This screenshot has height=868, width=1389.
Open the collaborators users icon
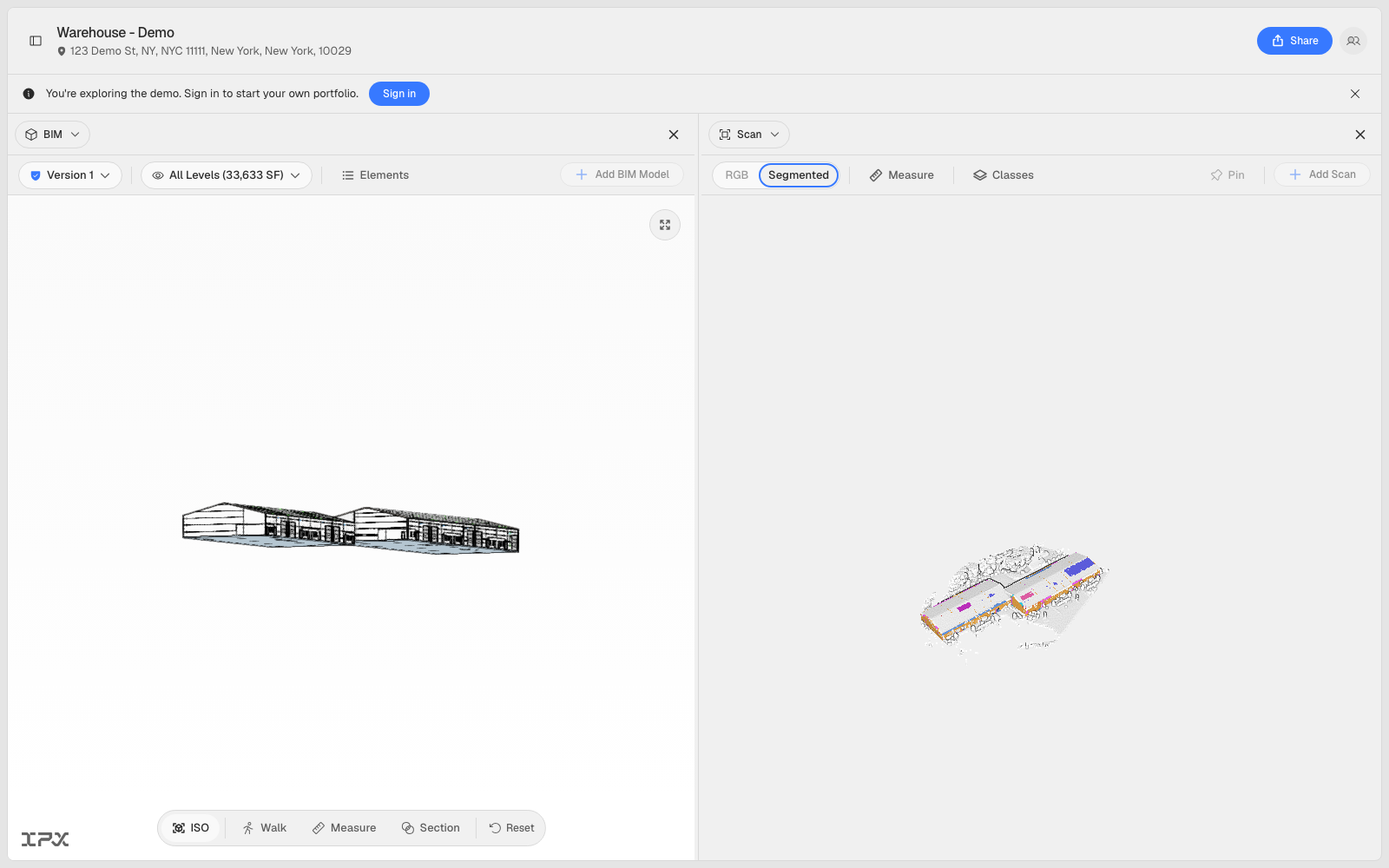pos(1353,41)
